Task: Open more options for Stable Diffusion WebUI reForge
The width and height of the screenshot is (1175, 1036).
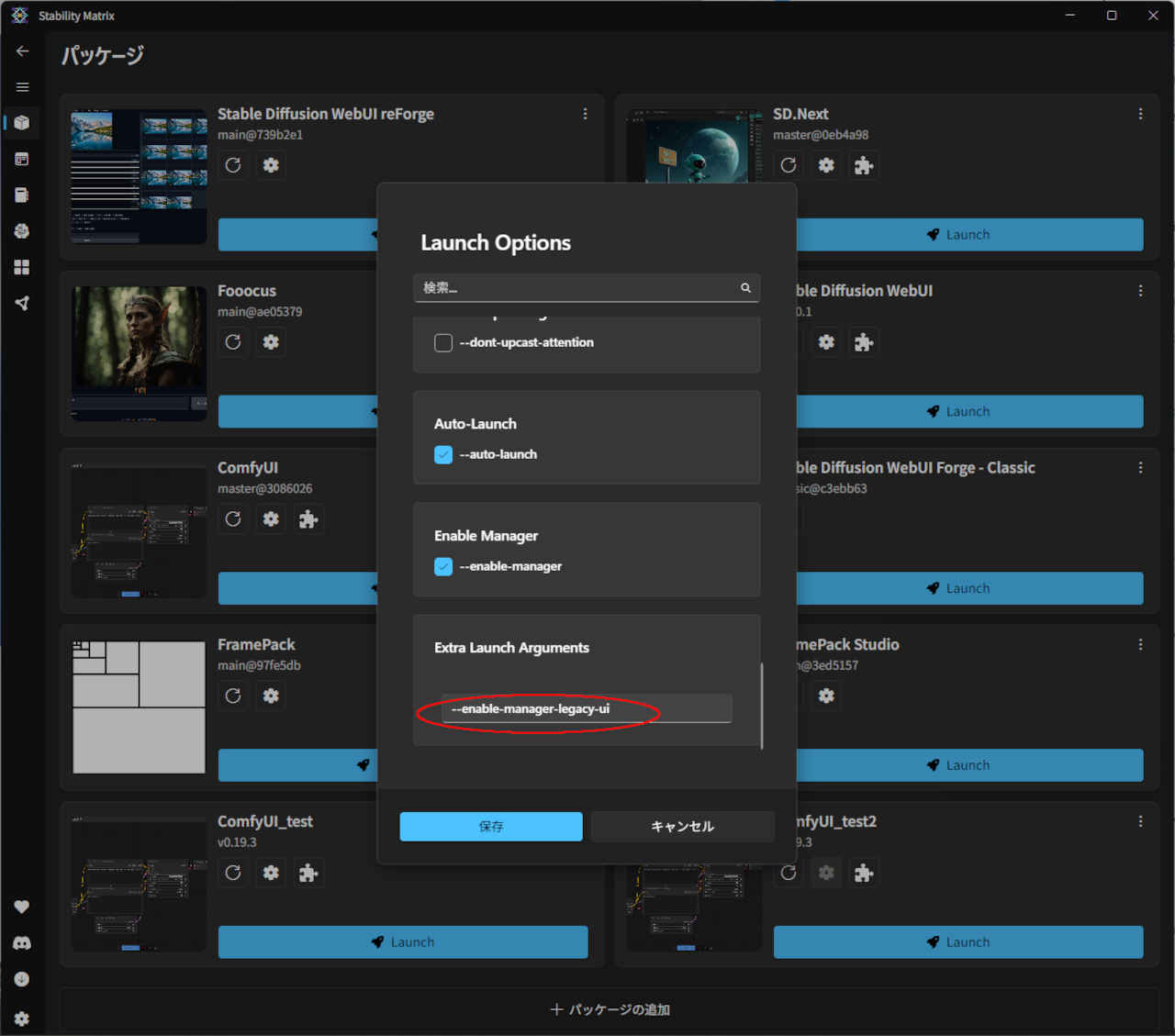Action: pos(585,114)
